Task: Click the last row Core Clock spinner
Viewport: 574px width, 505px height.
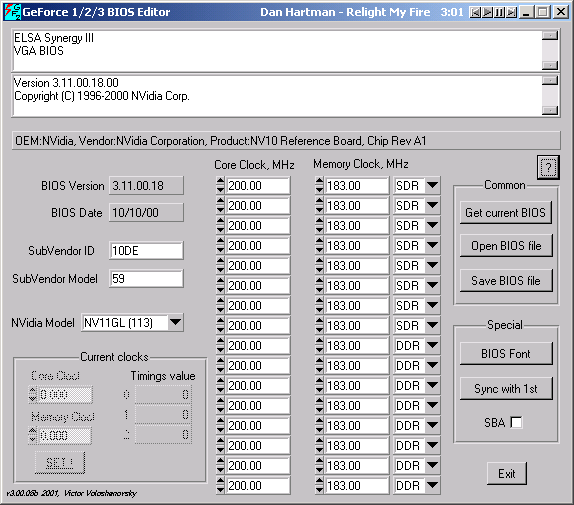Action: click(220, 486)
